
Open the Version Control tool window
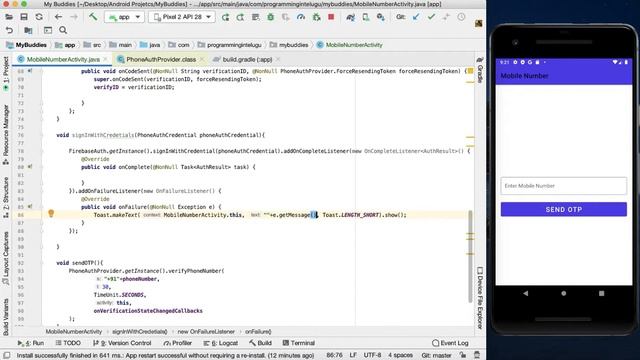(x=122, y=343)
